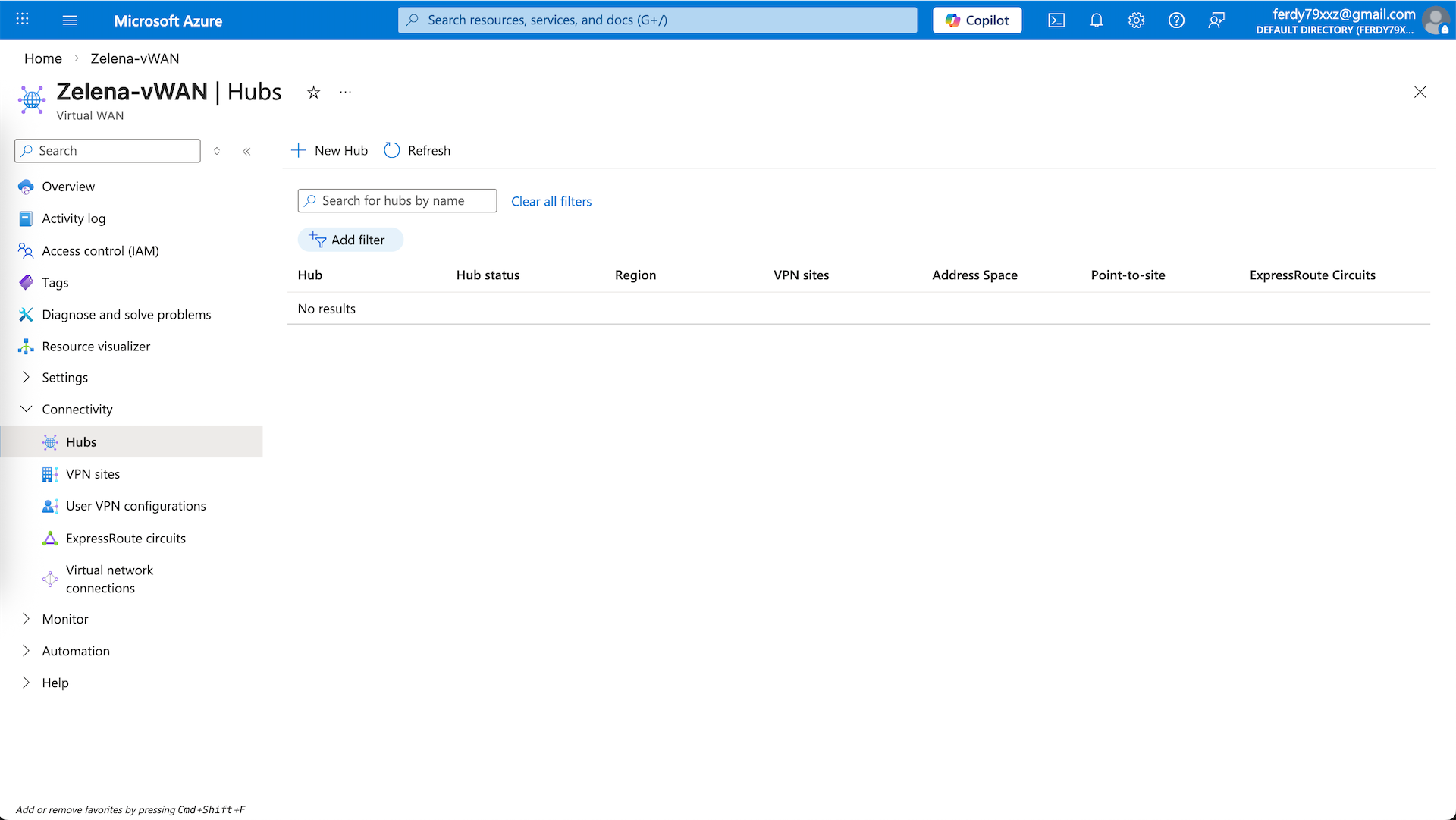Click the Refresh hubs icon
Image resolution: width=1456 pixels, height=820 pixels.
(x=392, y=150)
